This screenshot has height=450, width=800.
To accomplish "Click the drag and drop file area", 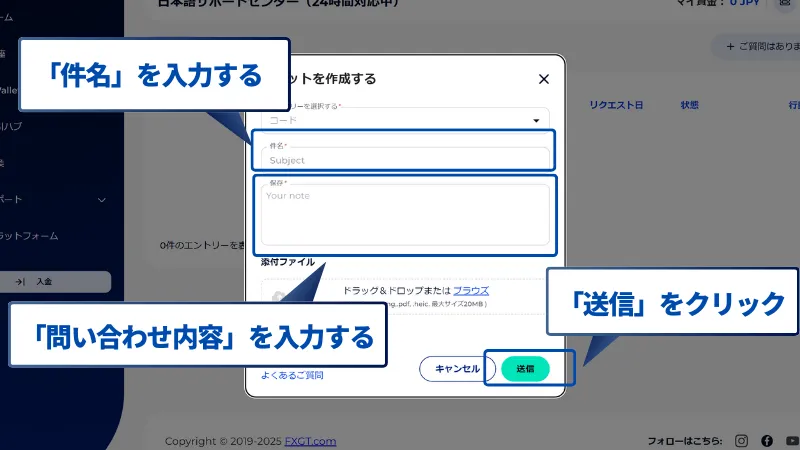I will click(x=405, y=296).
